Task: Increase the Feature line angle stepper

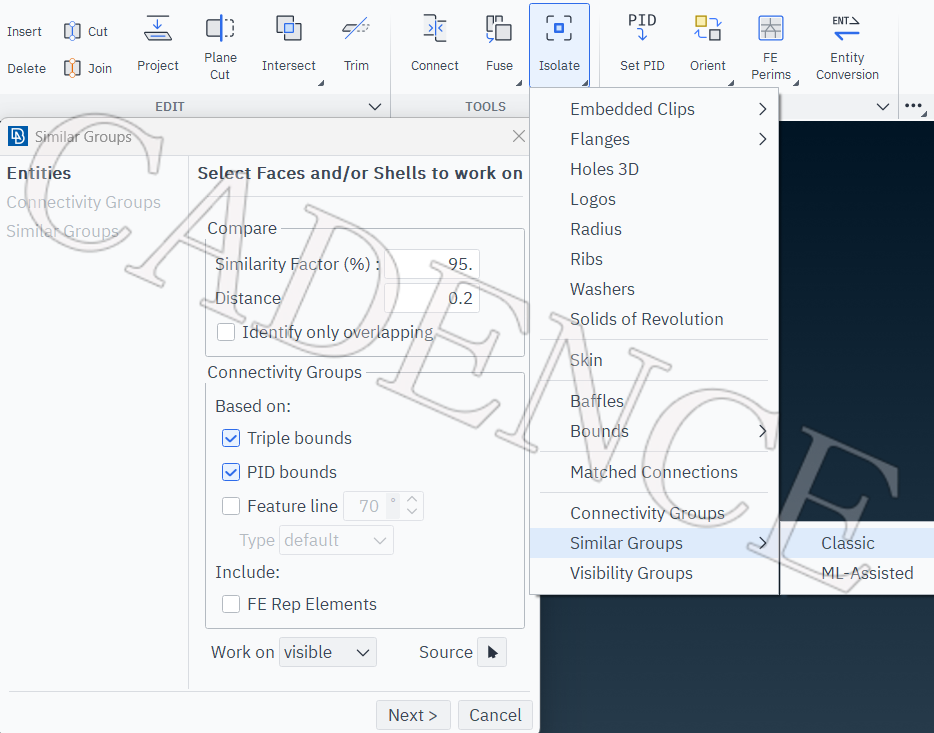Action: [412, 499]
